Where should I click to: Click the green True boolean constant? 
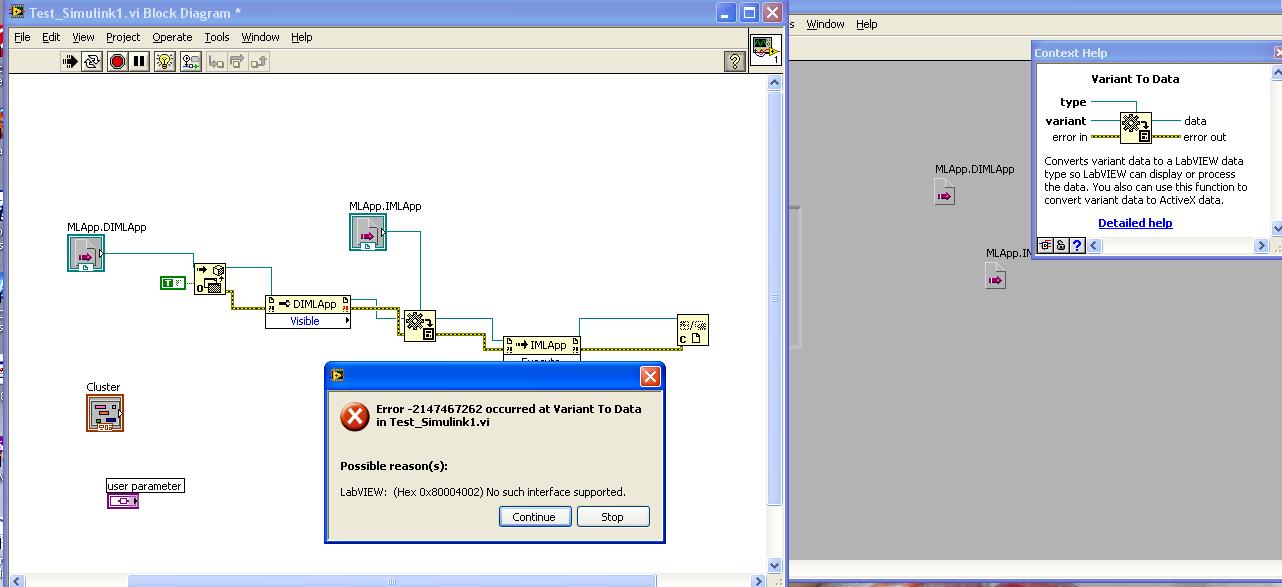173,283
